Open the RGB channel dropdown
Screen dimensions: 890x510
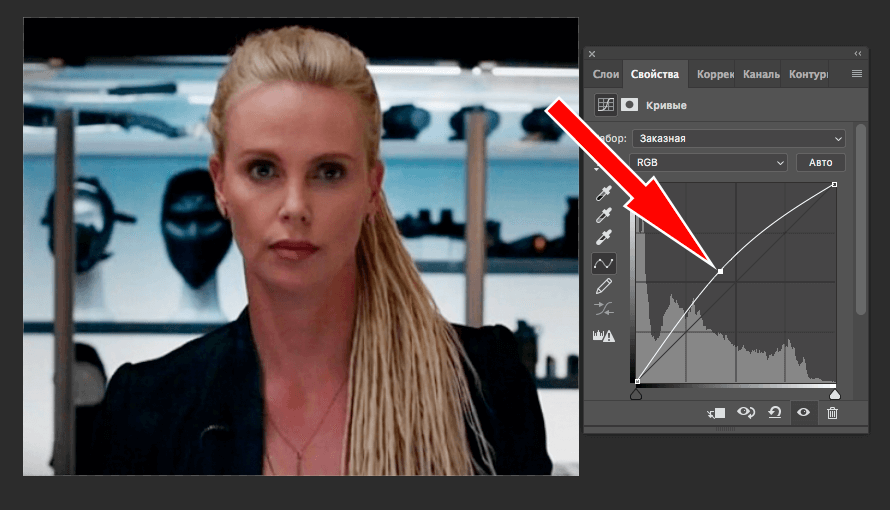708,162
